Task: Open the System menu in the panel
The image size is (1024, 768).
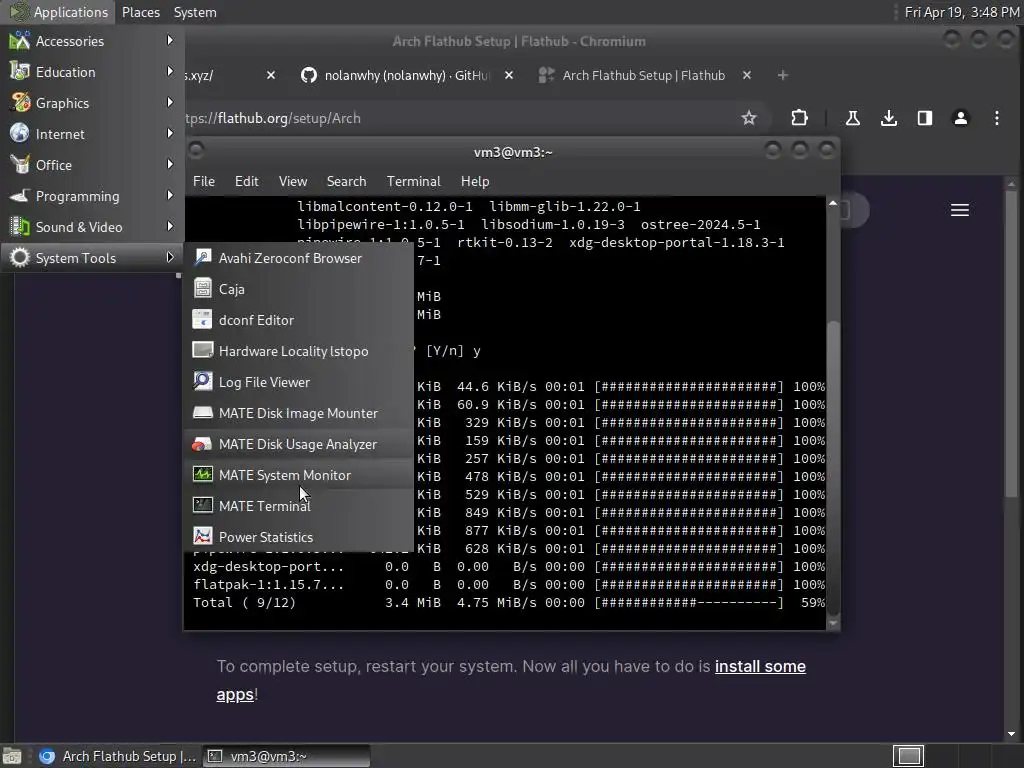Action: [x=195, y=12]
